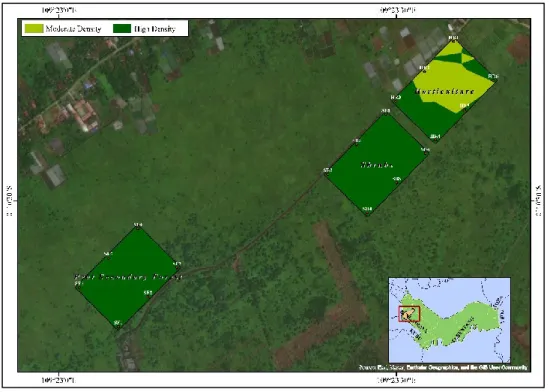
Task: Click the dark green Shrubs polygon
Action: click(x=376, y=164)
